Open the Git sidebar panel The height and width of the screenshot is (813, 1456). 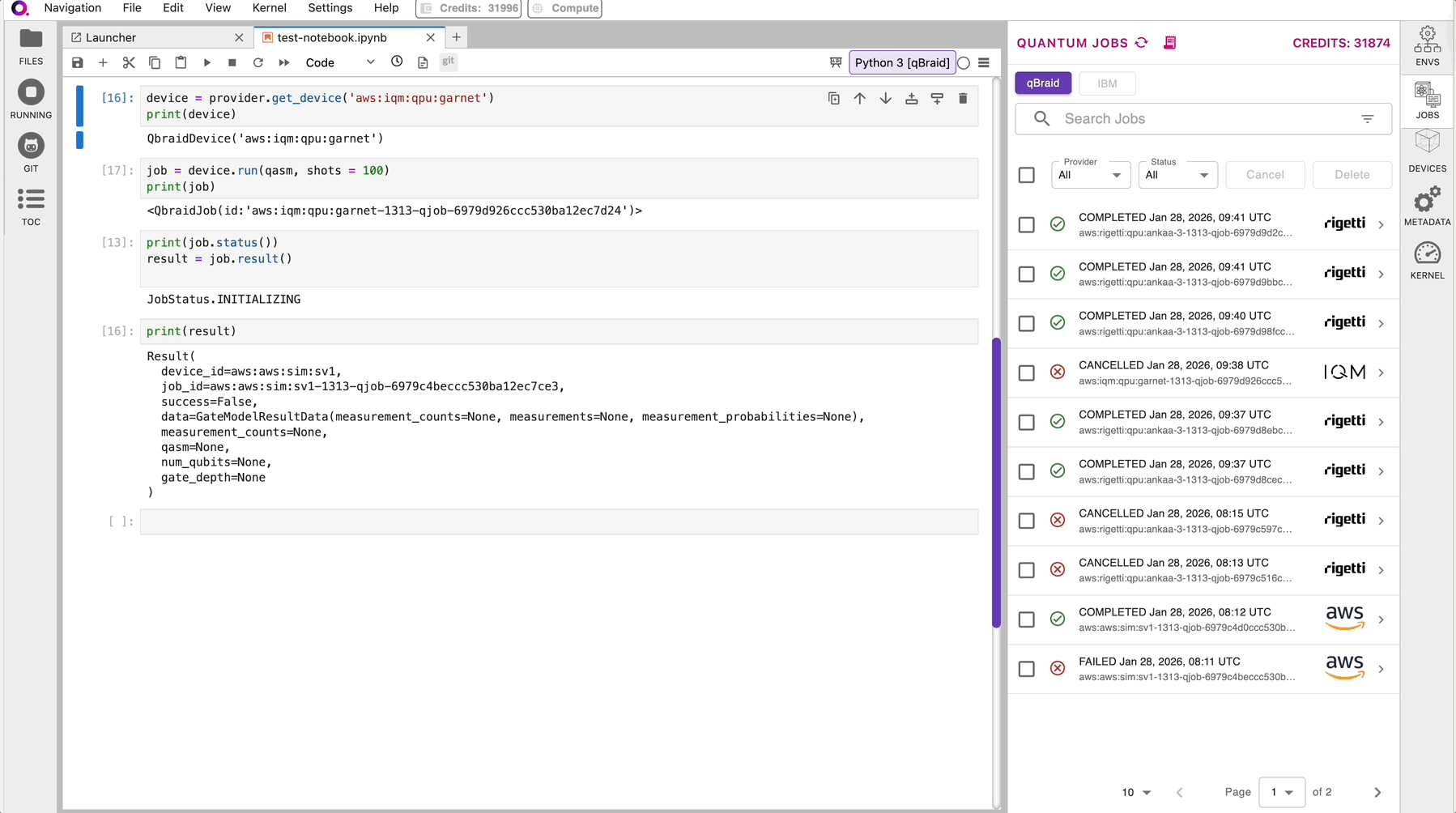(31, 154)
